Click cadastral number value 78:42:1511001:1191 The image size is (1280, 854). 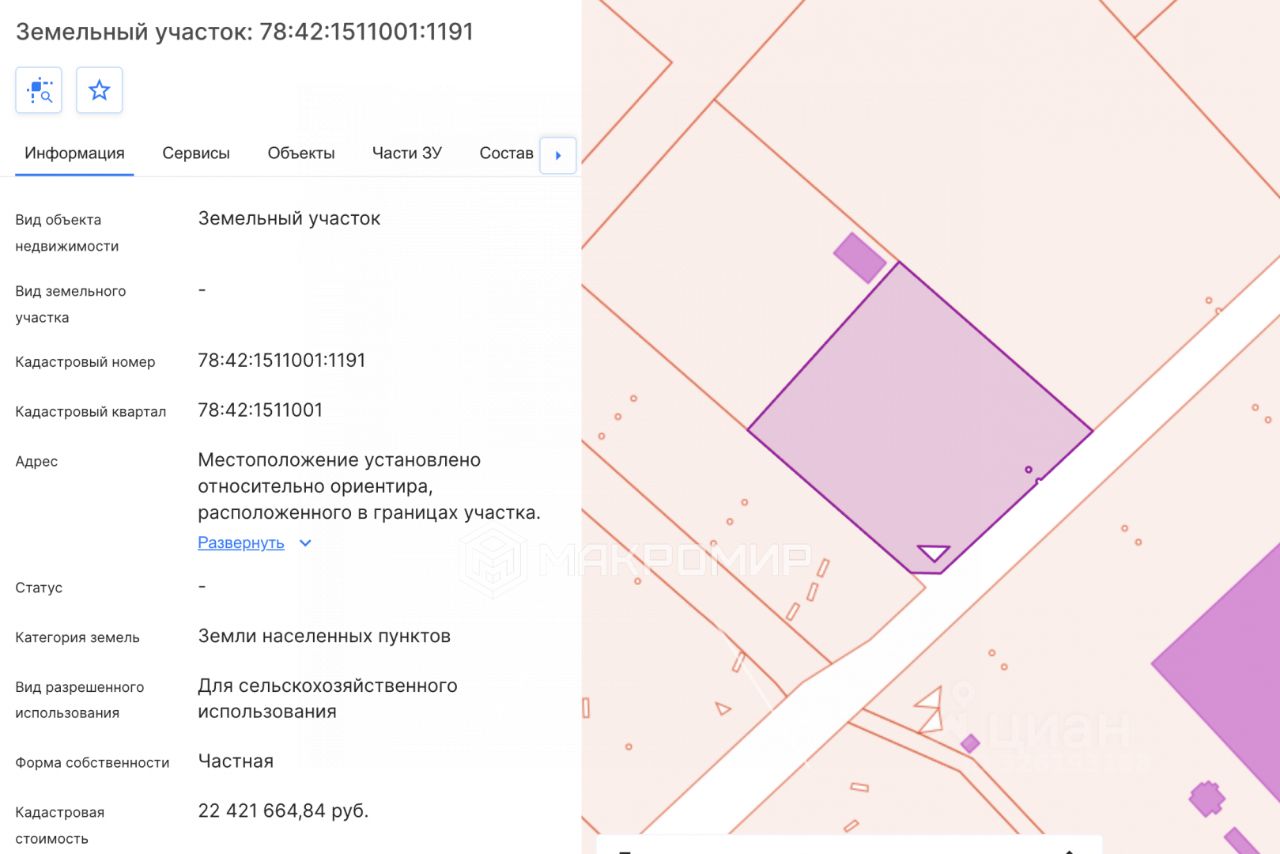(x=282, y=360)
